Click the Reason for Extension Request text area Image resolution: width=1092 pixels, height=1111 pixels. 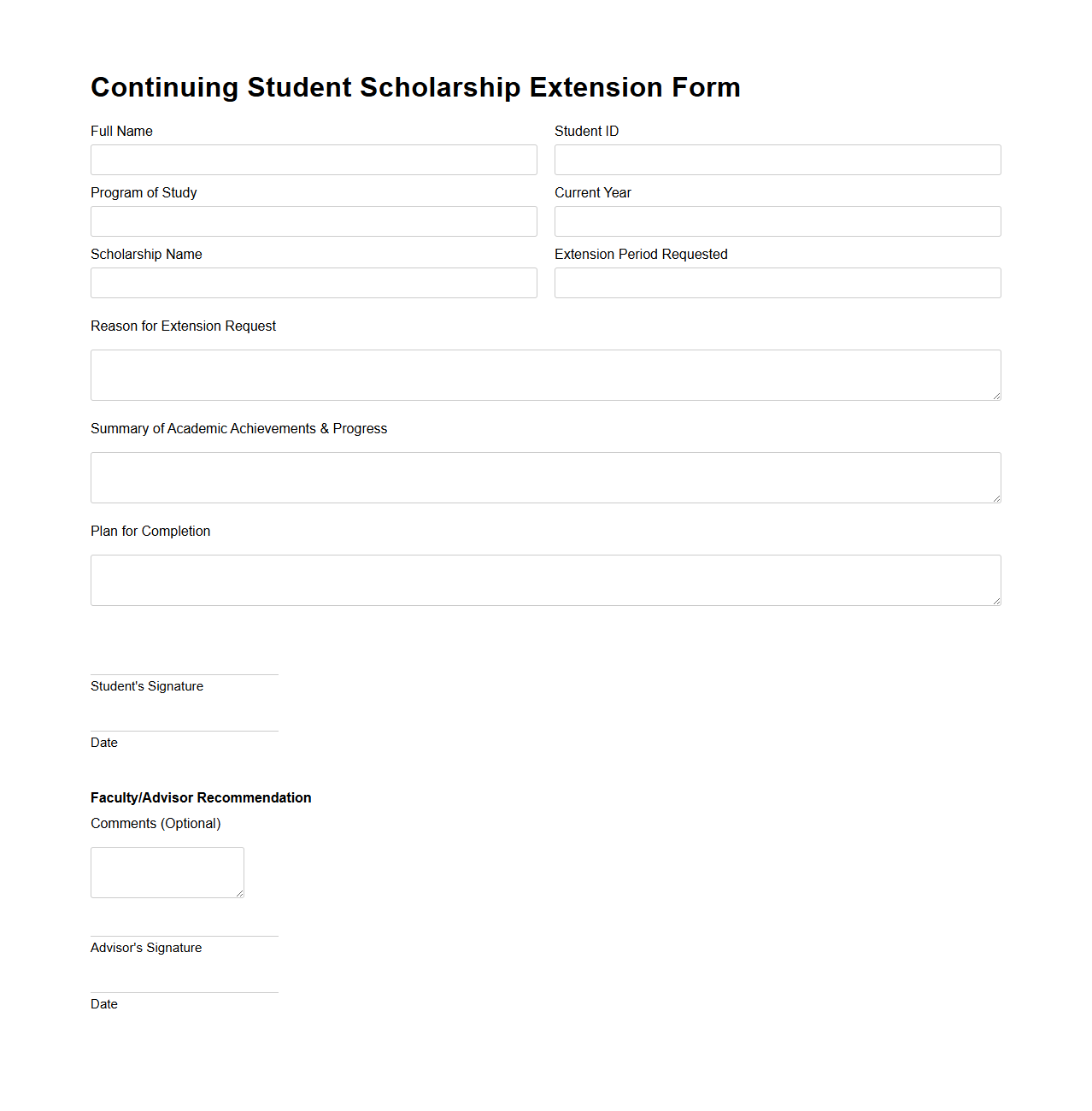[x=545, y=374]
